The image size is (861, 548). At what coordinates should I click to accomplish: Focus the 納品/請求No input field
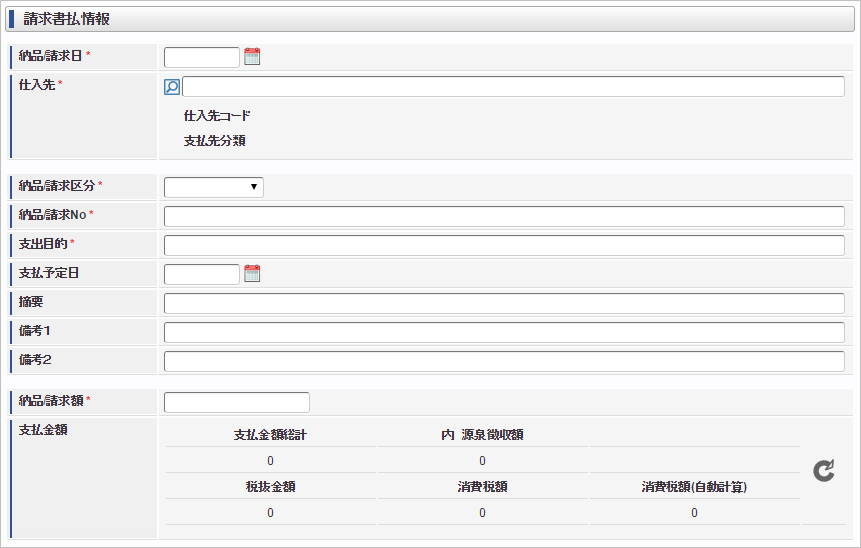(x=504, y=216)
